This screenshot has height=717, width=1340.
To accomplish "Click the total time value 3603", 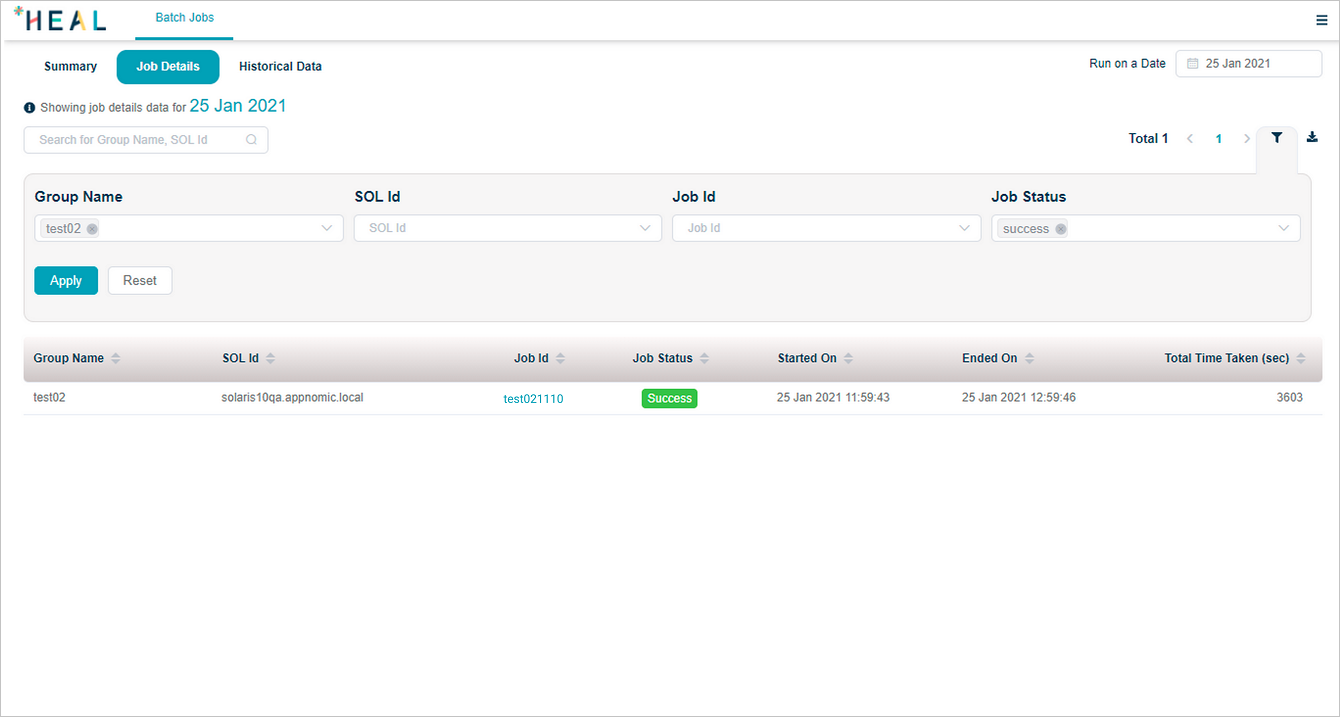I will [1290, 398].
